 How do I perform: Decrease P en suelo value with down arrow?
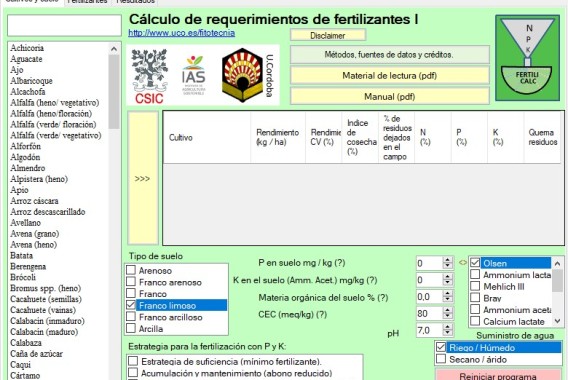click(x=448, y=266)
